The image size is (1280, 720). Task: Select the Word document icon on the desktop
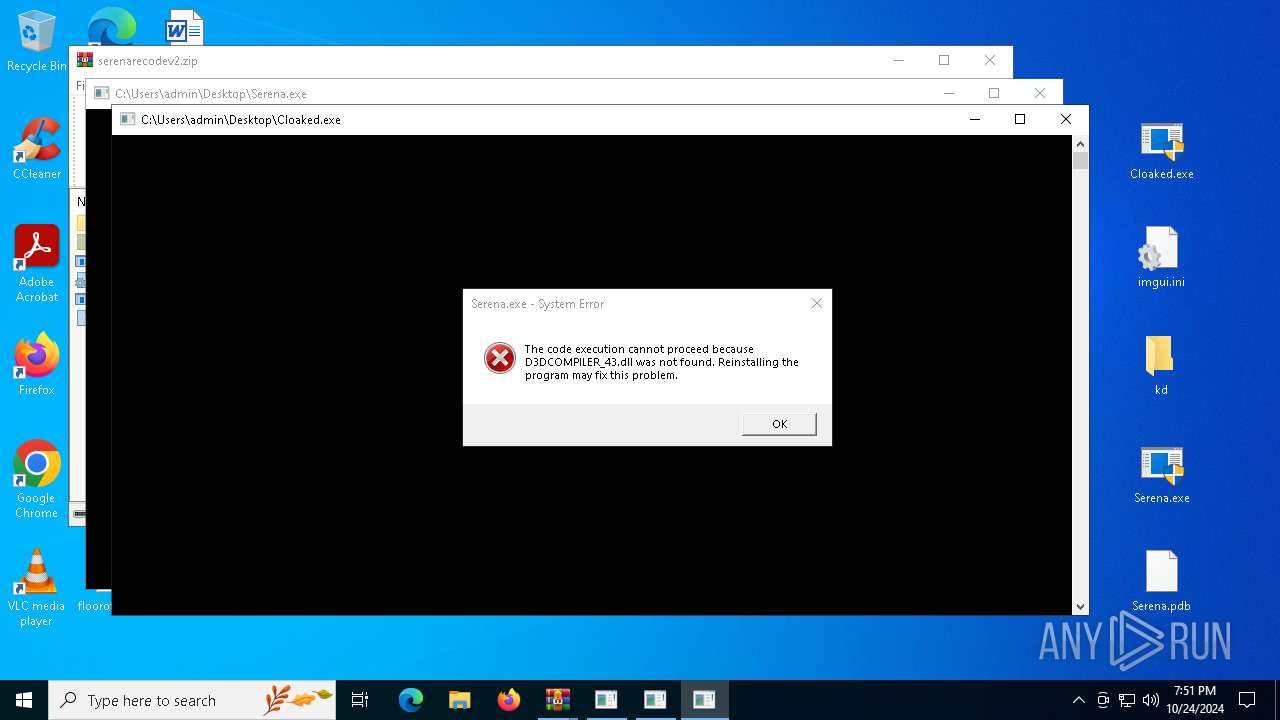[x=185, y=27]
